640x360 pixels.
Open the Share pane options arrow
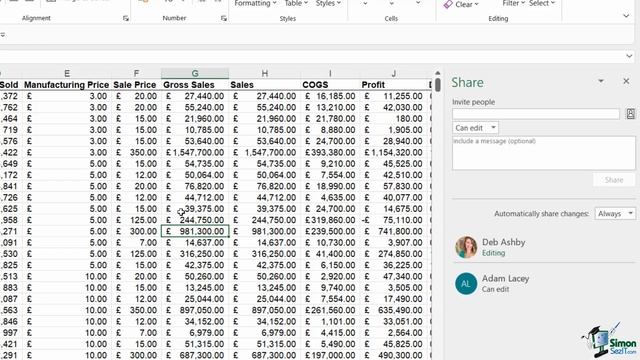(601, 81)
